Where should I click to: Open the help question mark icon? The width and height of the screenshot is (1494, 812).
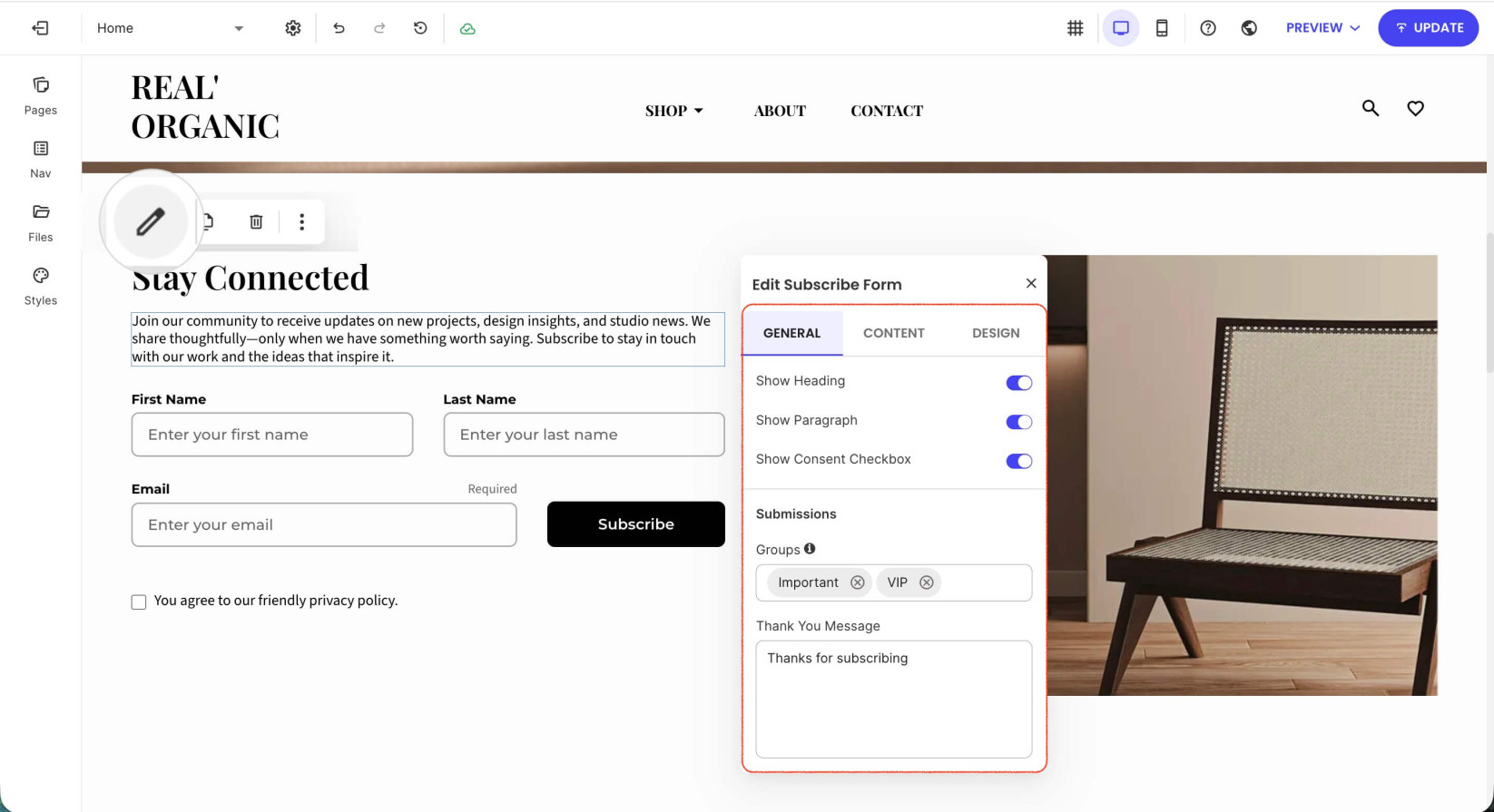point(1207,28)
